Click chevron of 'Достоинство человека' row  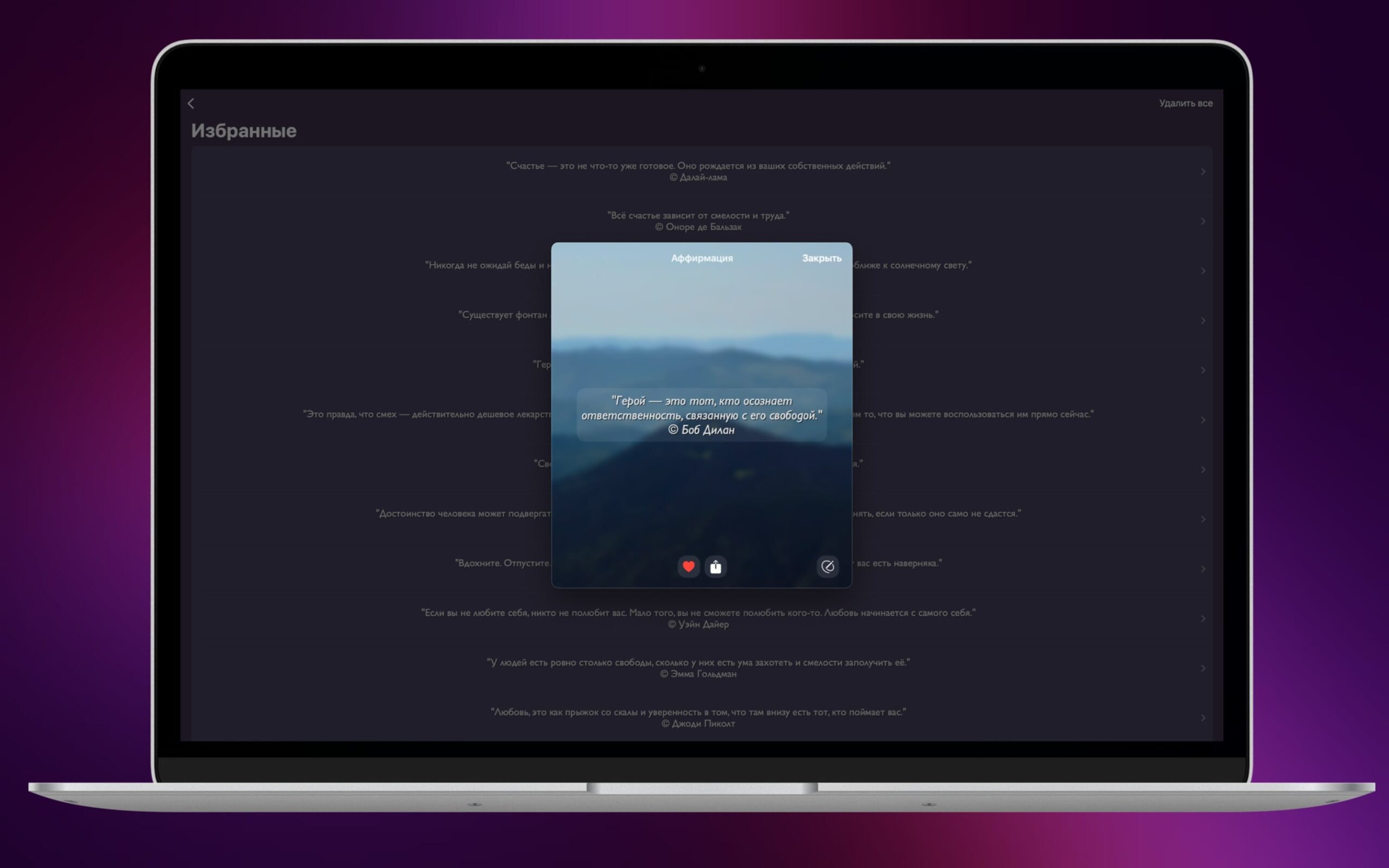[x=1202, y=520]
